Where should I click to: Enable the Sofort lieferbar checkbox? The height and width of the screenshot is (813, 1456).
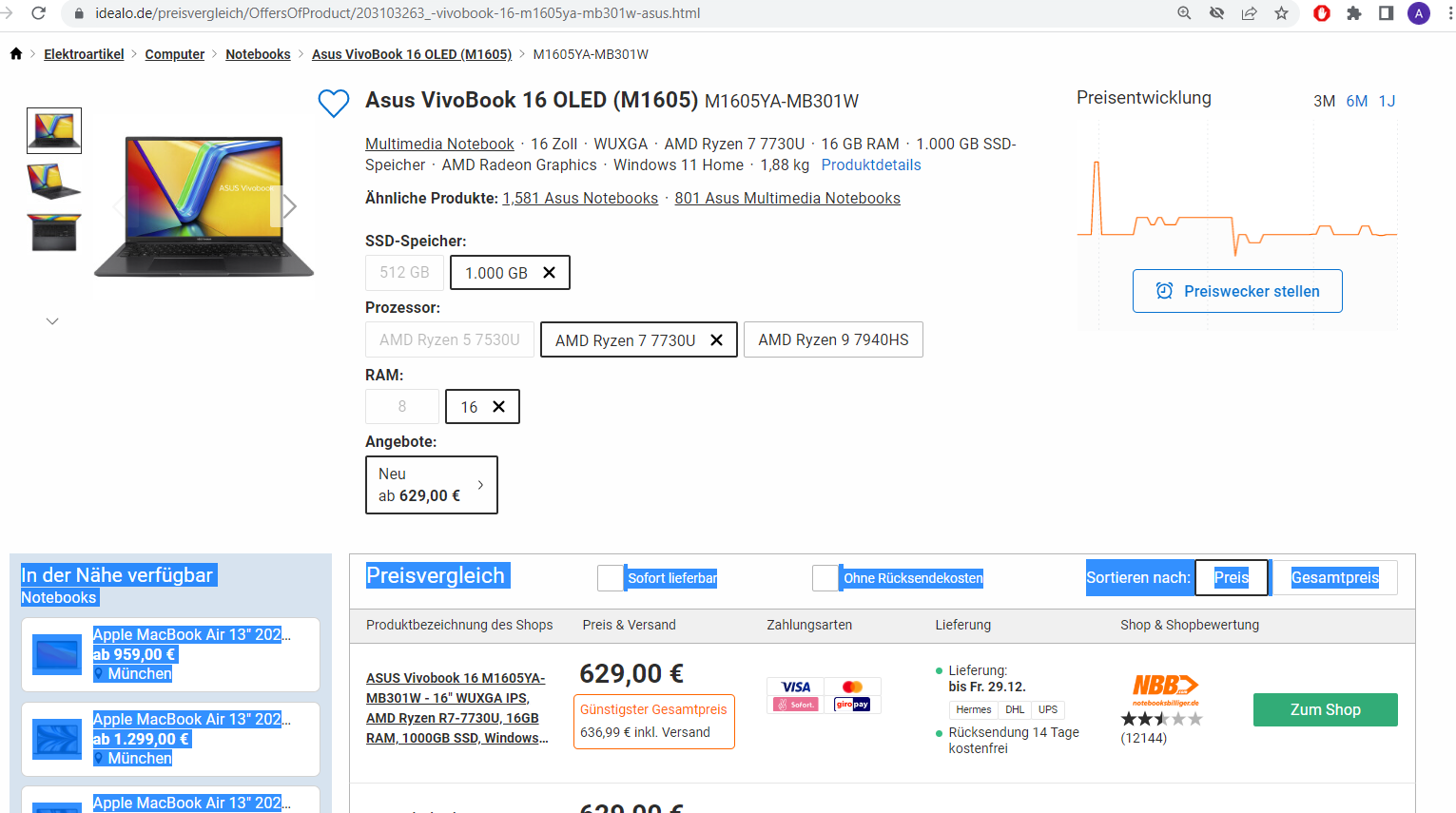click(610, 578)
